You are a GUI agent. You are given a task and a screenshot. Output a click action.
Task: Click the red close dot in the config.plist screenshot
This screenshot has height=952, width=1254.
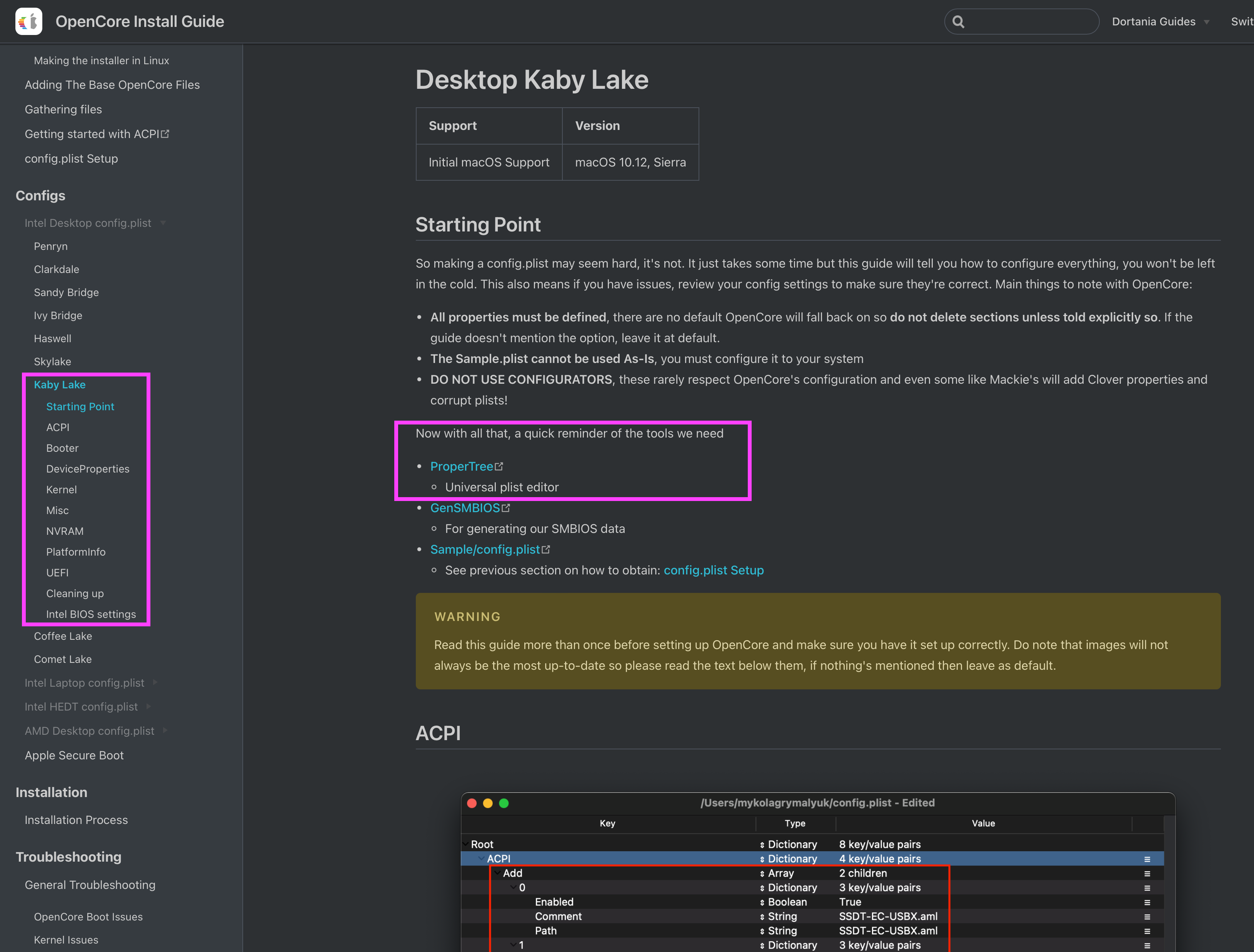(x=472, y=803)
